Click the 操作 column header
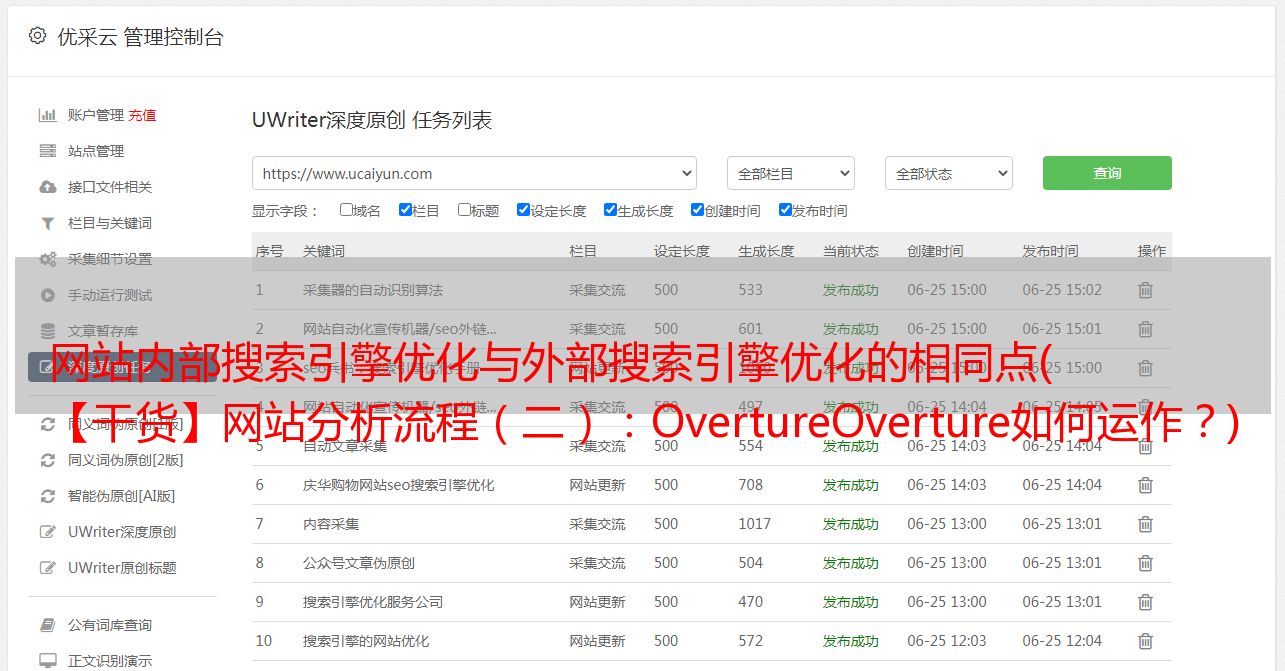 click(x=1152, y=252)
